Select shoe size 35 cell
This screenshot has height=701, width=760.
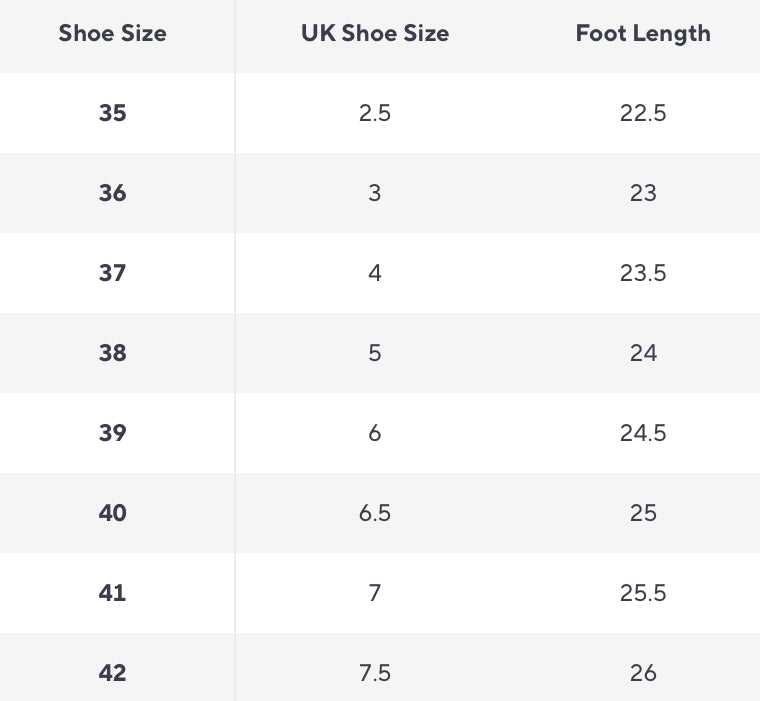coord(113,113)
